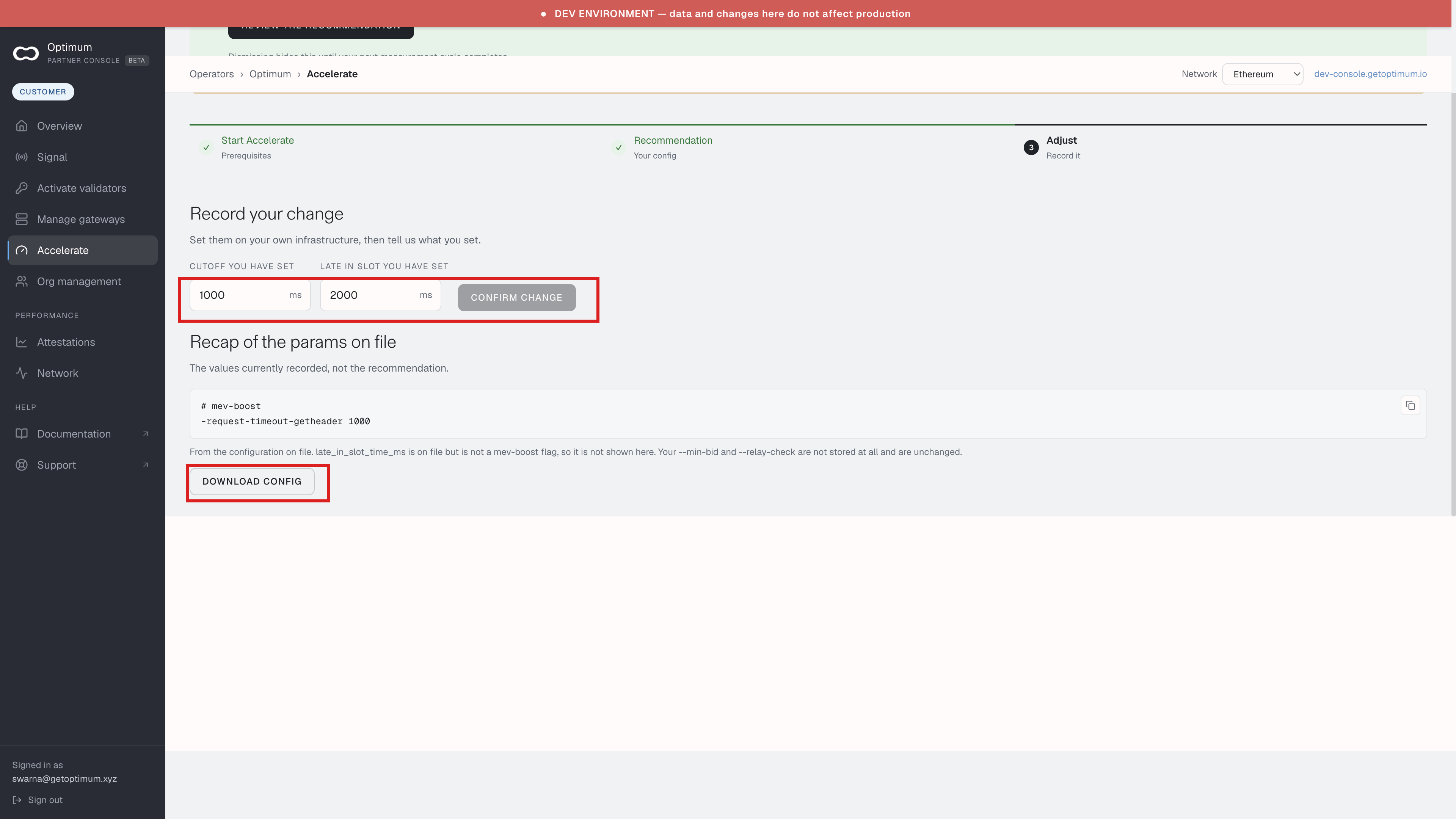This screenshot has width=1456, height=819.
Task: Click the Sign out arrow icon
Action: coord(17,800)
